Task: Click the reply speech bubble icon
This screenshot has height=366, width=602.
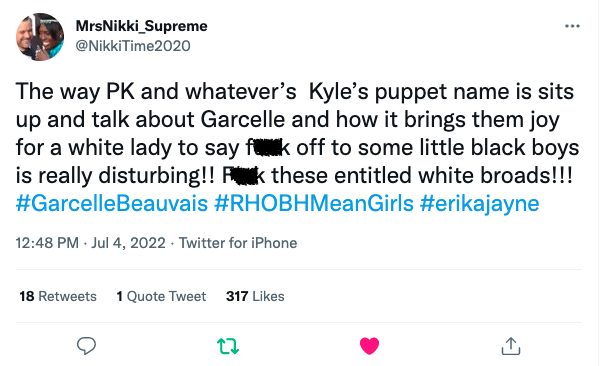Action: click(x=86, y=346)
